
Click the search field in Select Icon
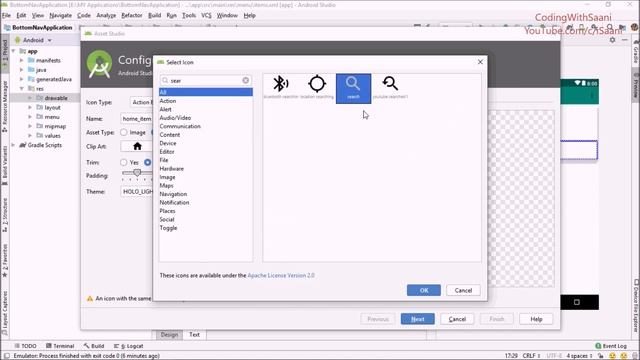tap(205, 80)
